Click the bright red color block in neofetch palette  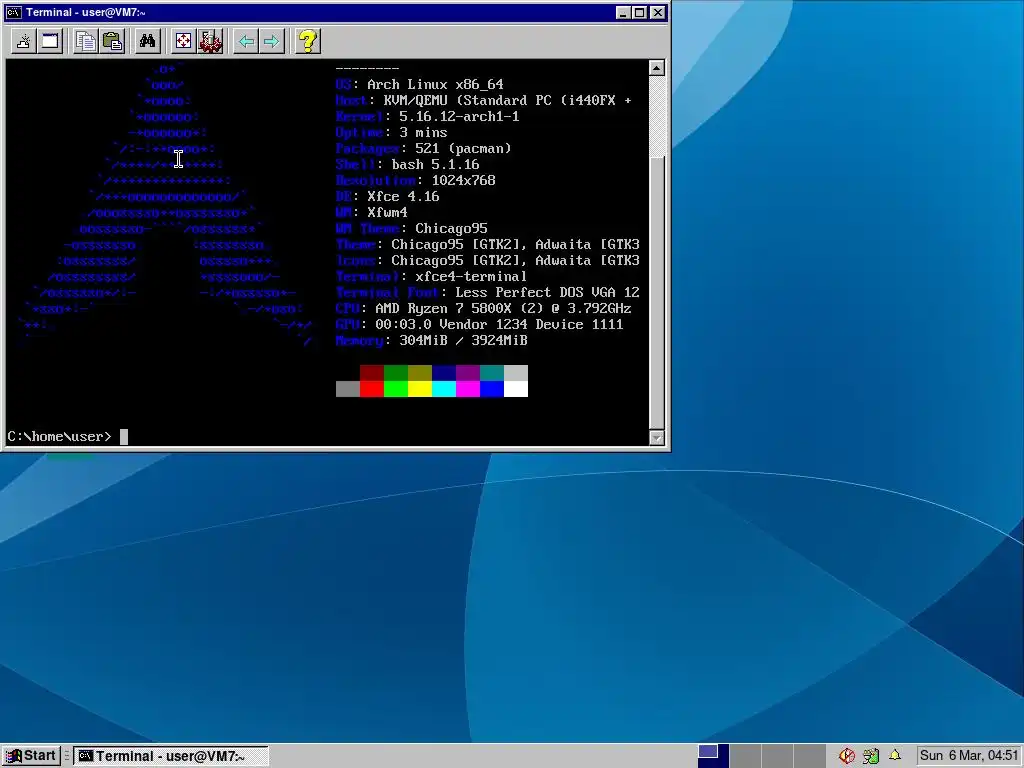[x=372, y=389]
